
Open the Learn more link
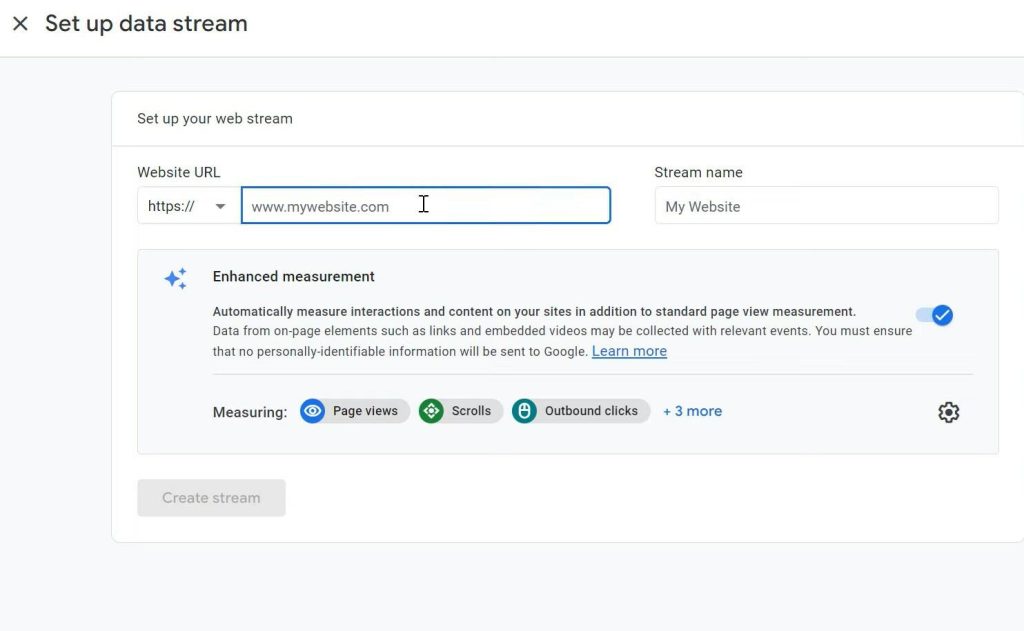tap(629, 351)
